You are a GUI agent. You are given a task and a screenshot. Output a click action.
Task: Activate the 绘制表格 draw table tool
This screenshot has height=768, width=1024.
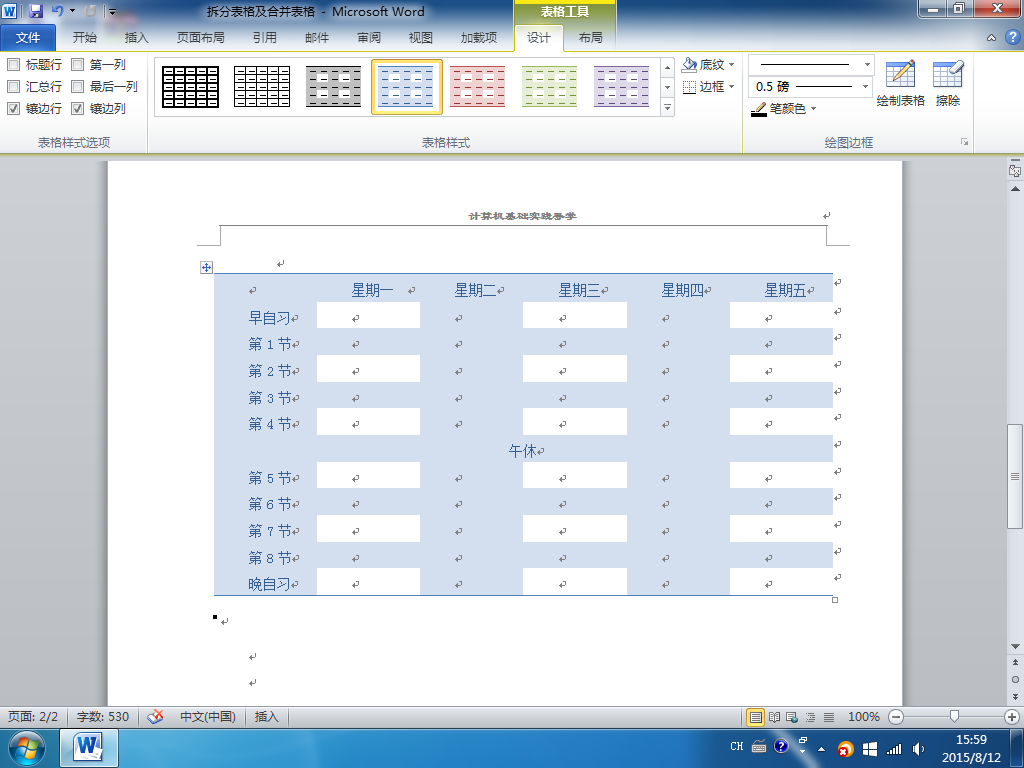(901, 83)
